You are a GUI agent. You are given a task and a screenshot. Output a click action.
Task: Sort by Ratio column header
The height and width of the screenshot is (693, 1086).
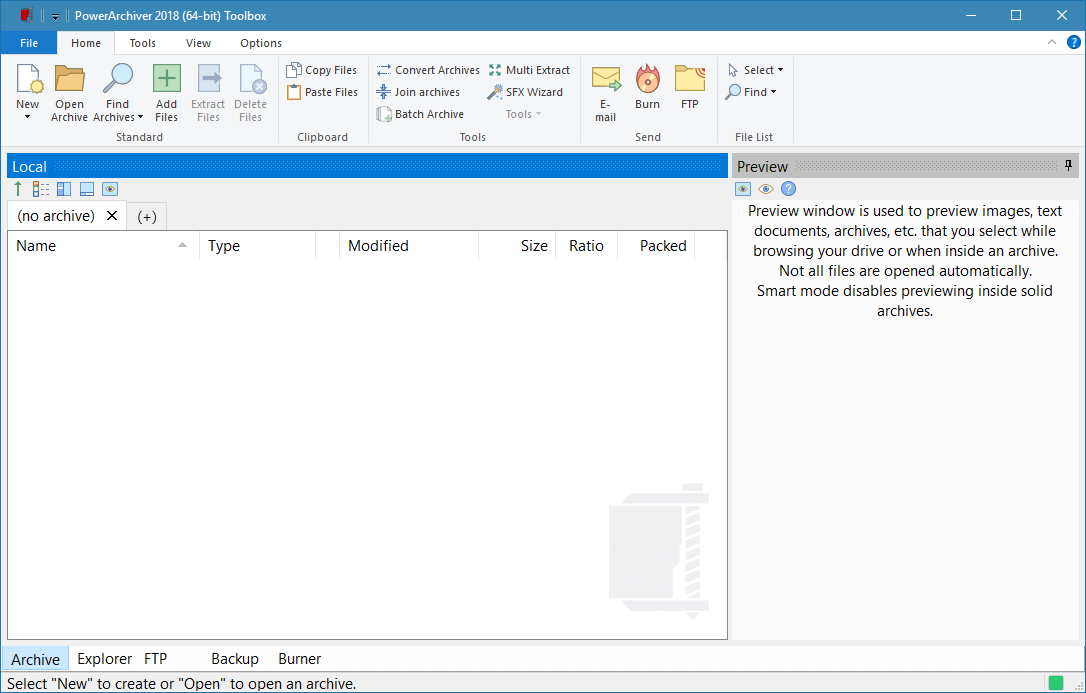coord(587,246)
